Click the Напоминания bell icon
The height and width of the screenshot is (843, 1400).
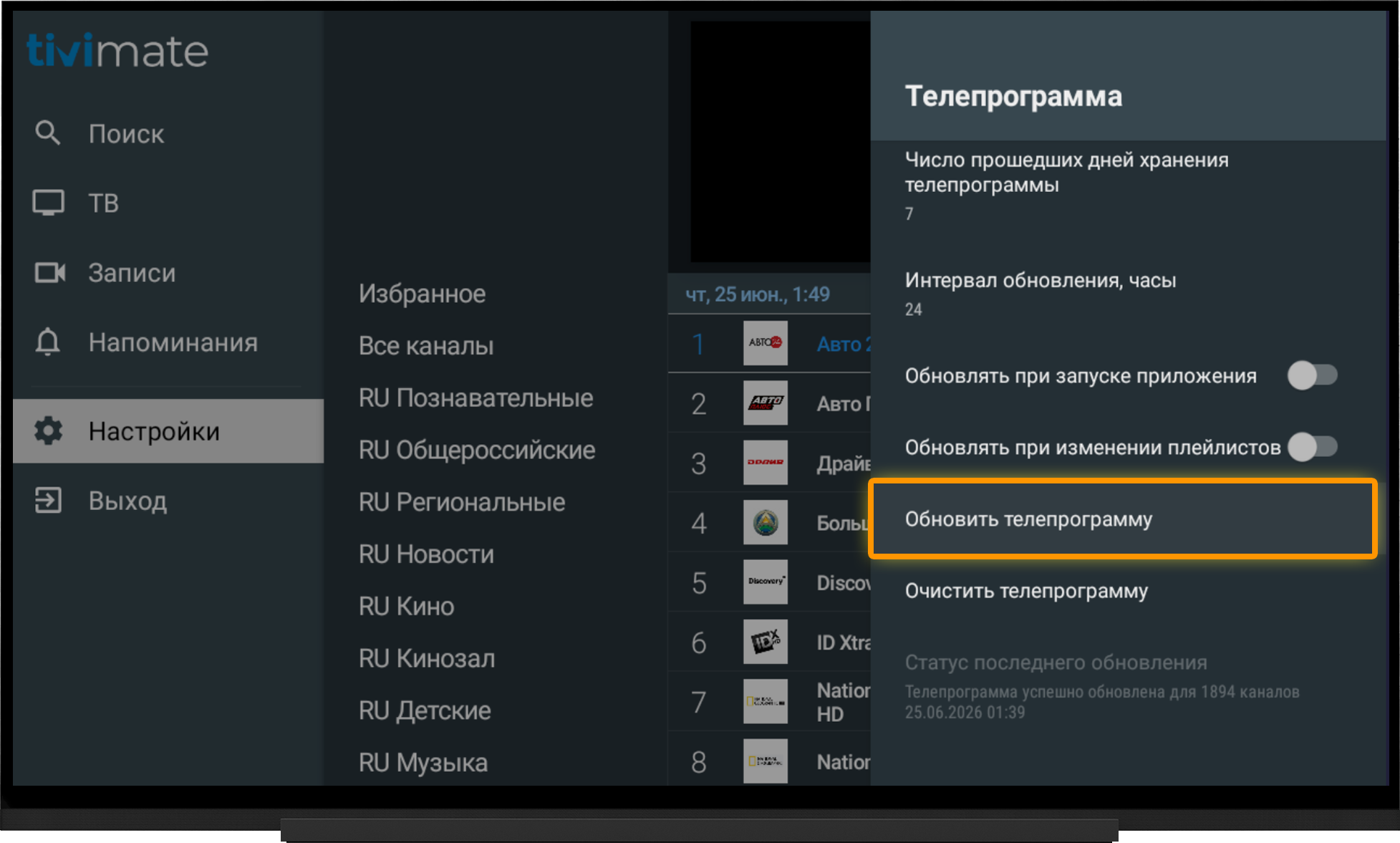pos(48,342)
